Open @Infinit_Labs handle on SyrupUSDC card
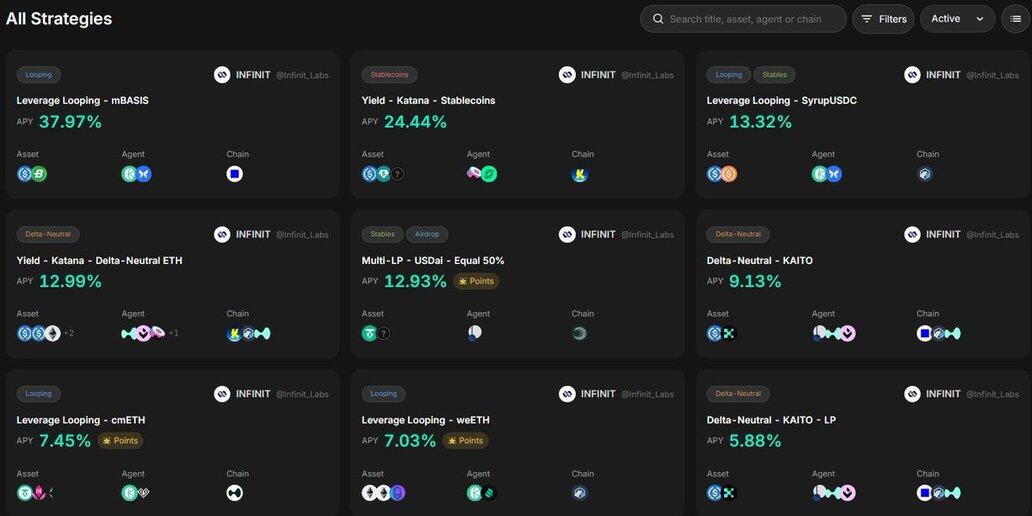1032x516 pixels. (992, 75)
